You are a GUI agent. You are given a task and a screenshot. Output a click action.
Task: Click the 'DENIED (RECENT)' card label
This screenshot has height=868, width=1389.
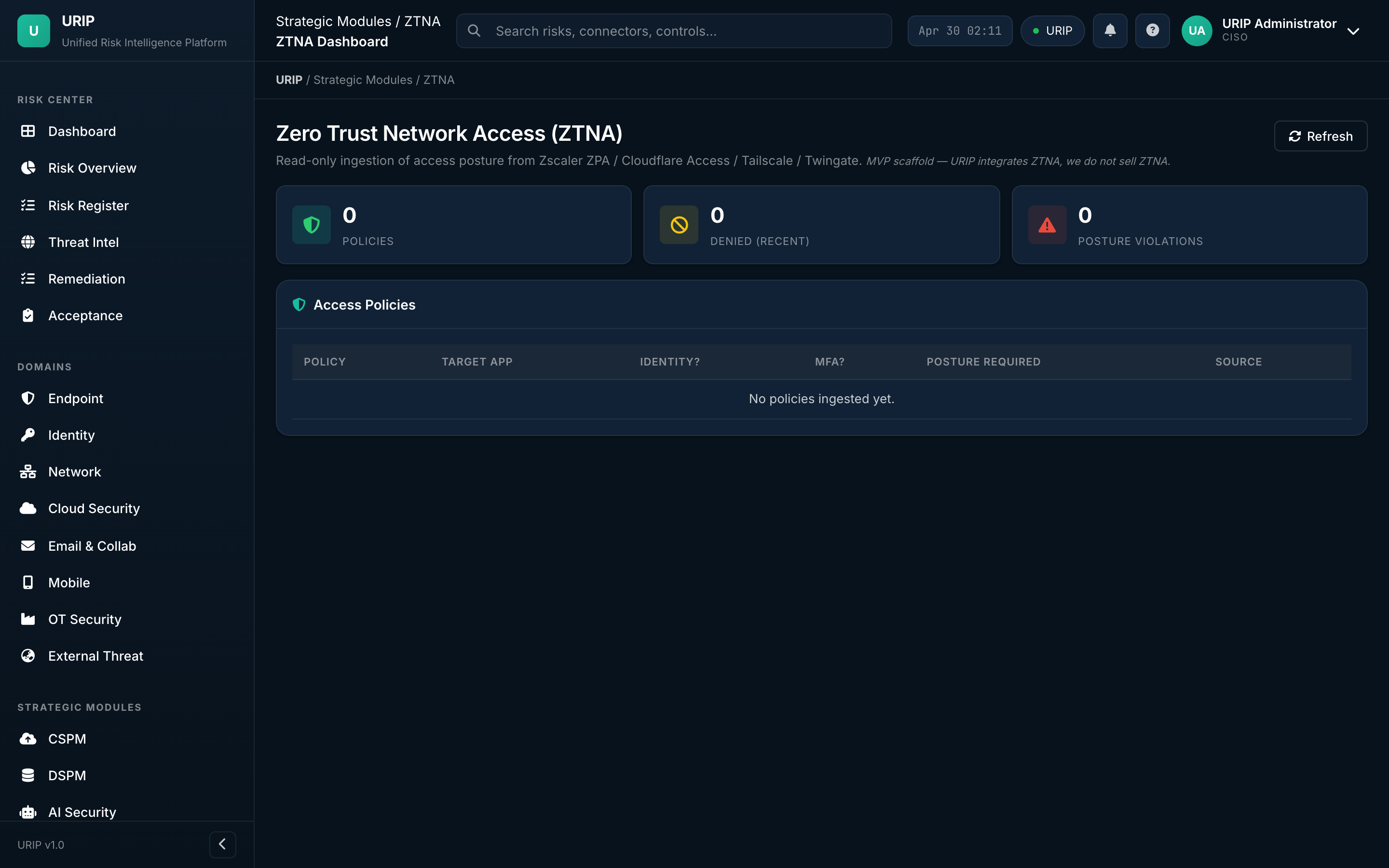tap(759, 241)
